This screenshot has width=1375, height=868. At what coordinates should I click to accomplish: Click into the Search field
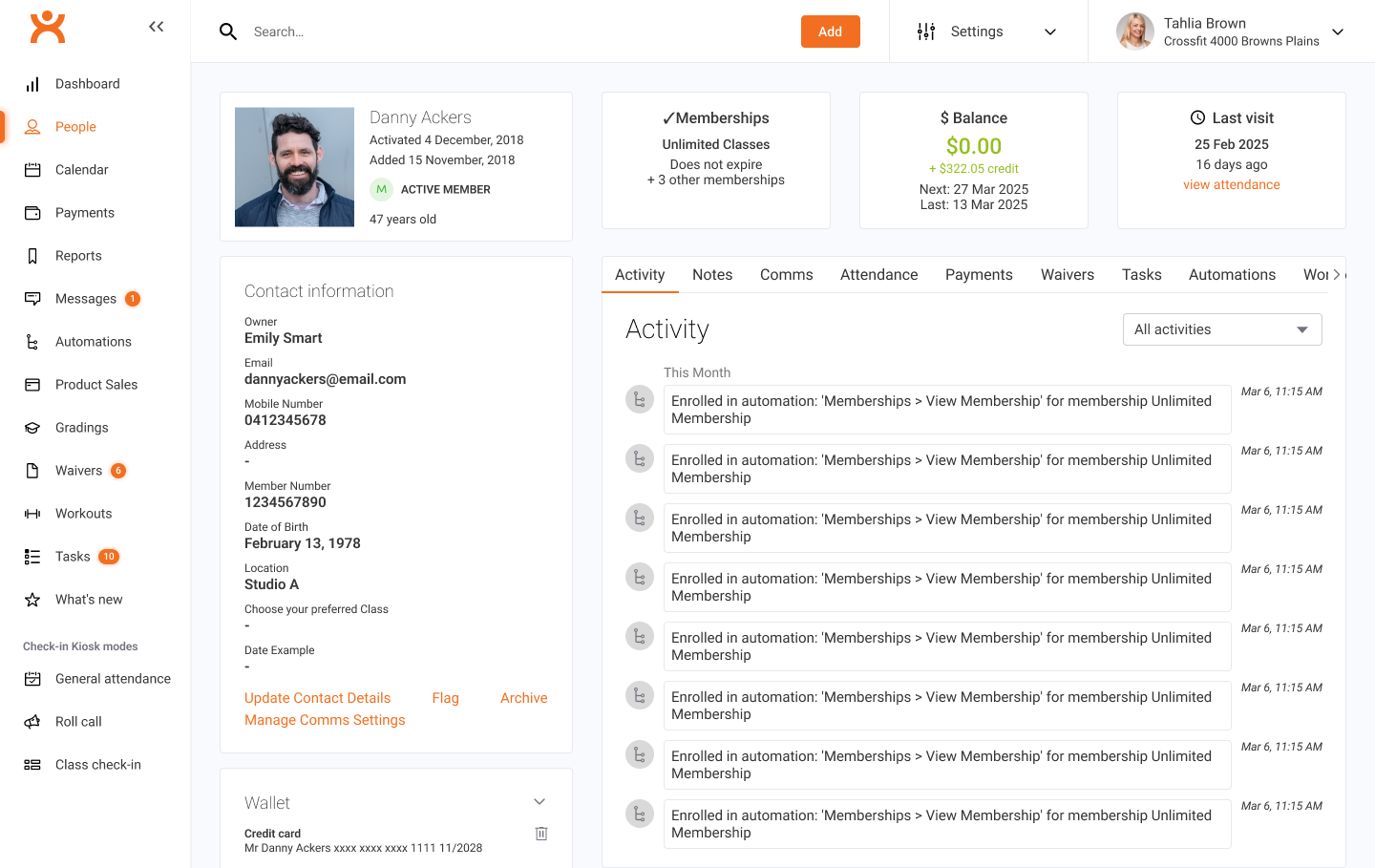tap(516, 32)
